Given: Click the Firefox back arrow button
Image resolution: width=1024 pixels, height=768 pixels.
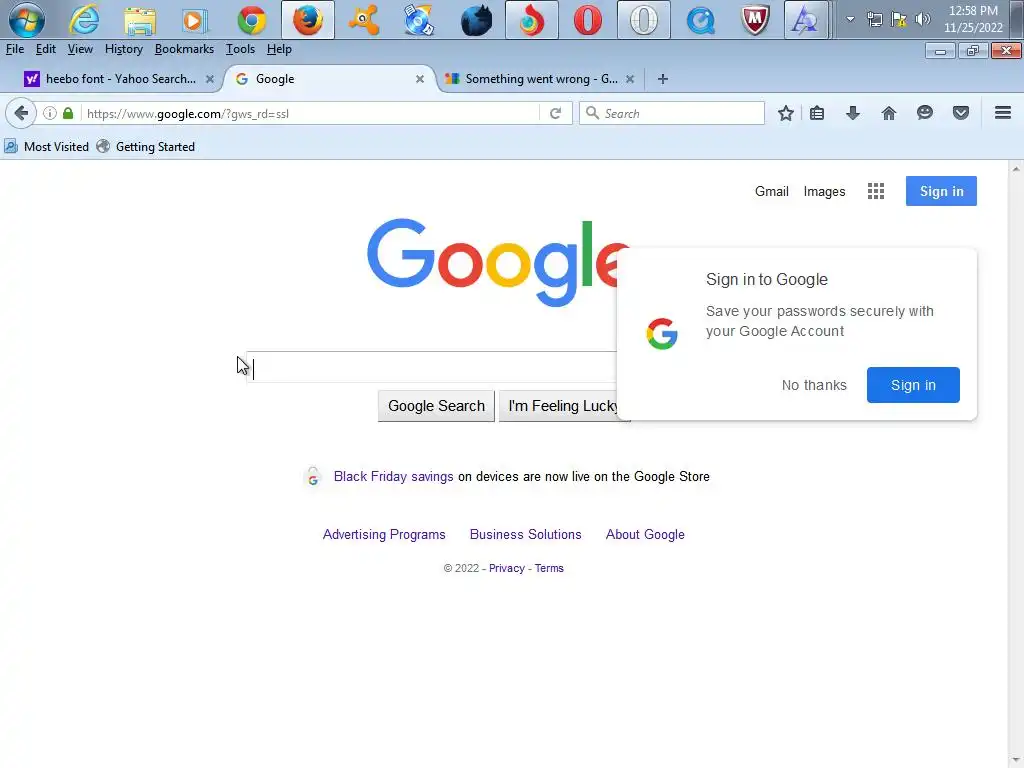Looking at the screenshot, I should coord(21,113).
